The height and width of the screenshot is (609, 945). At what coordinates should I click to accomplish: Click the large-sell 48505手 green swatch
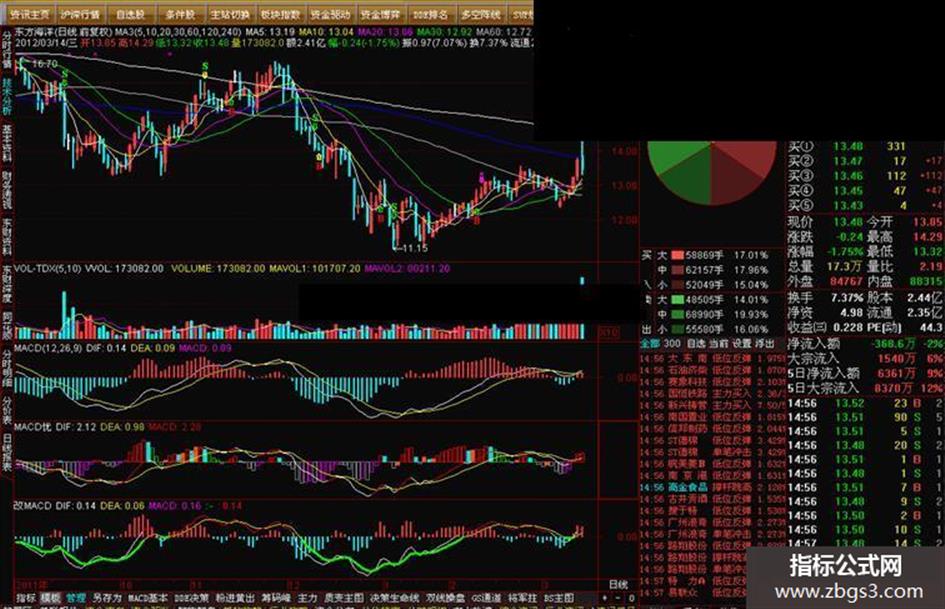click(x=677, y=300)
